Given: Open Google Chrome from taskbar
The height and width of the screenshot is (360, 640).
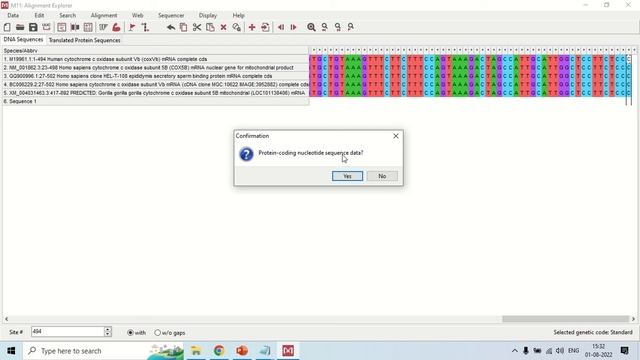Looking at the screenshot, I should (219, 351).
